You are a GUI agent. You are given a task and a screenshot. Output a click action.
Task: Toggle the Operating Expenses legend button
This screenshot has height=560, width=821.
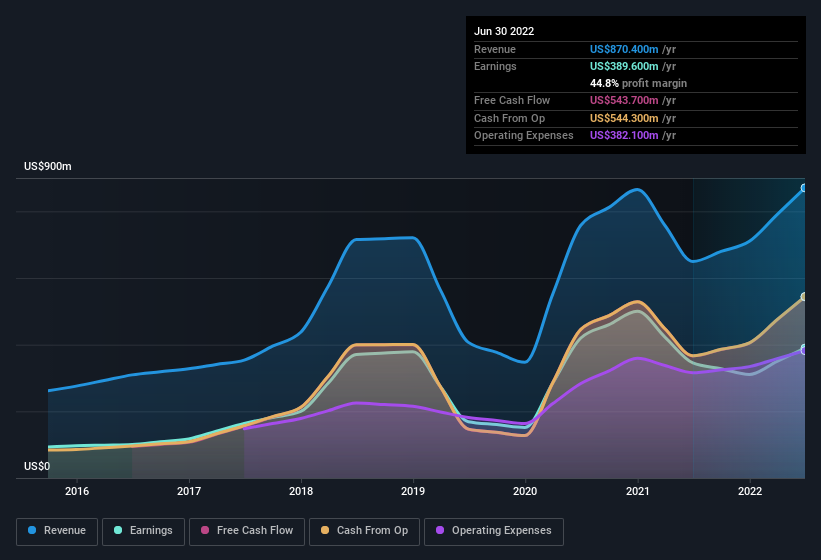pos(494,531)
